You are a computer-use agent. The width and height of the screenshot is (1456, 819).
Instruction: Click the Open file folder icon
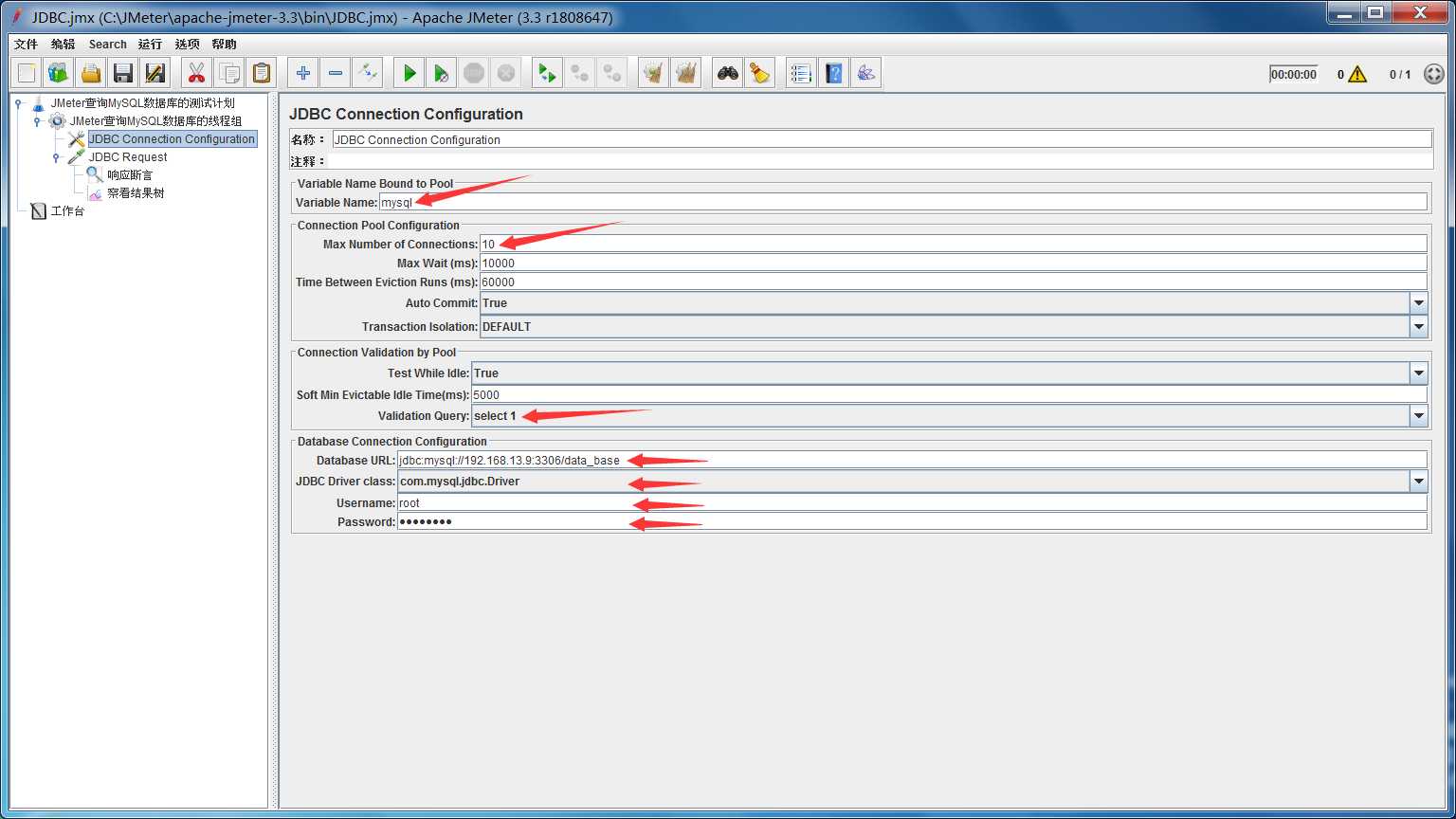tap(91, 73)
